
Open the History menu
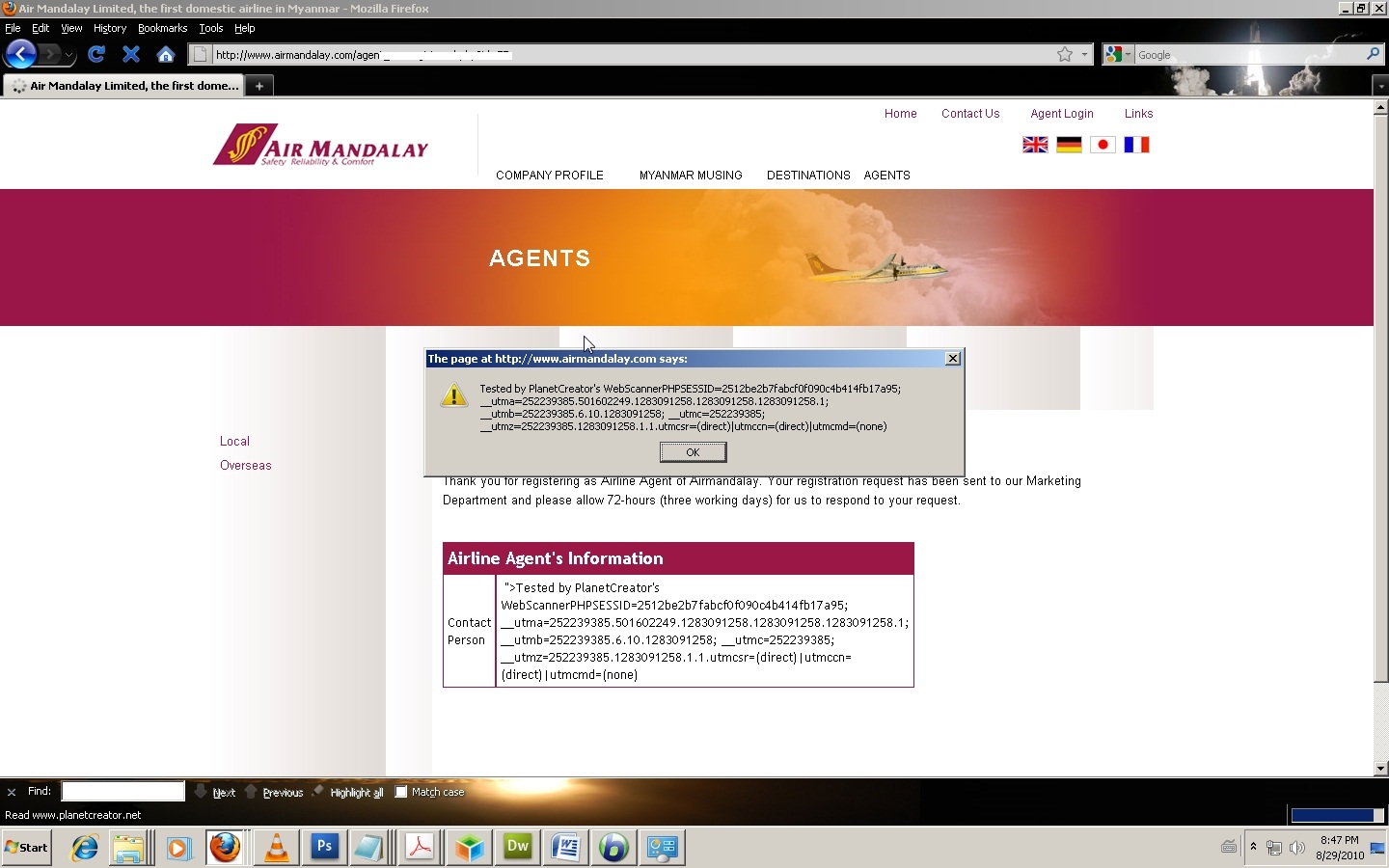(110, 28)
